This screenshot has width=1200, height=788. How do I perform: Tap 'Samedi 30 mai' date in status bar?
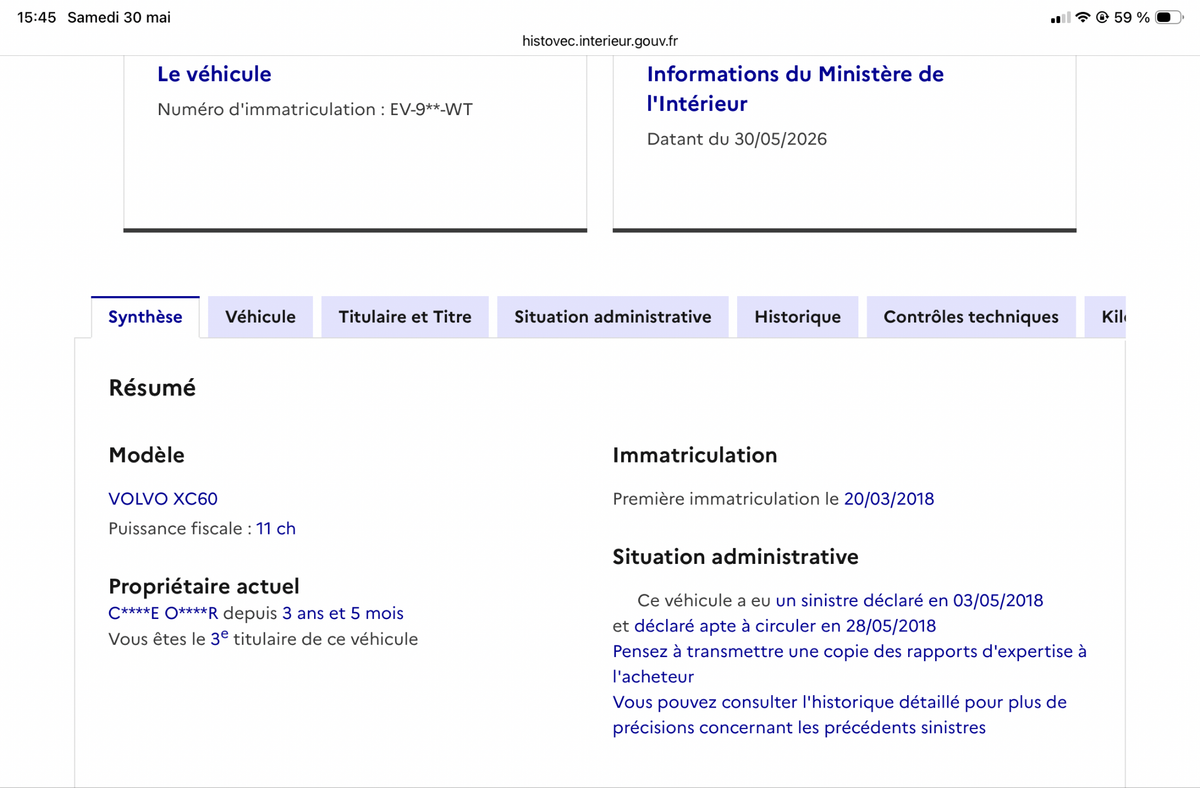point(119,18)
